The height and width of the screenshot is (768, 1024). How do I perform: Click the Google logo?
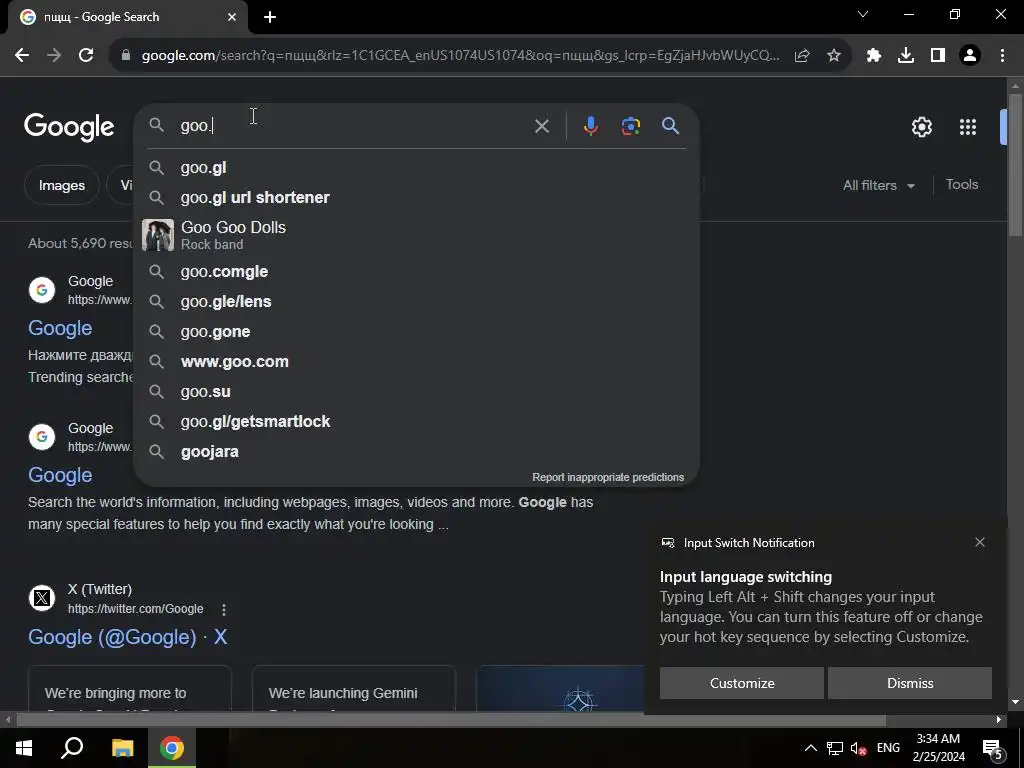(69, 127)
